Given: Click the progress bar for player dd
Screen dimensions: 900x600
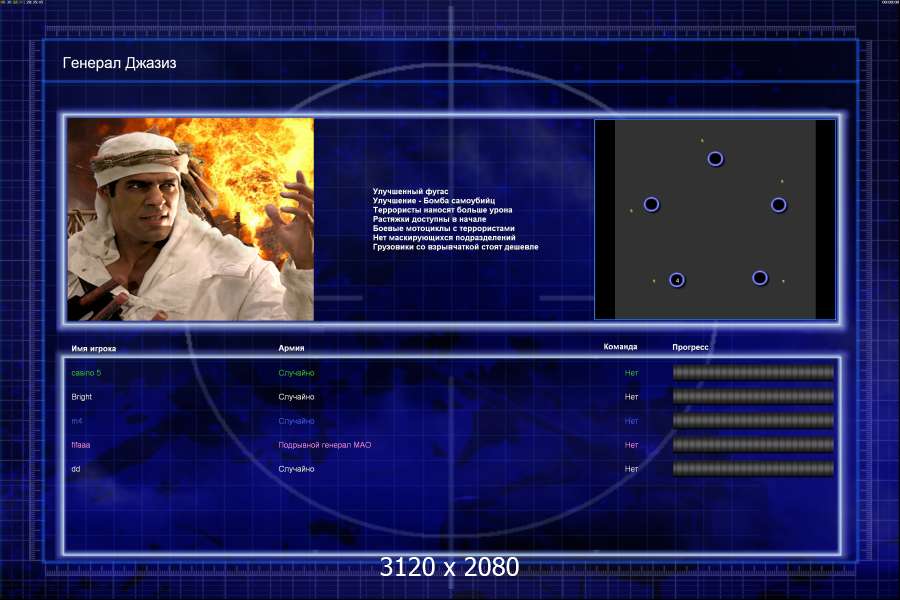Looking at the screenshot, I should [753, 469].
